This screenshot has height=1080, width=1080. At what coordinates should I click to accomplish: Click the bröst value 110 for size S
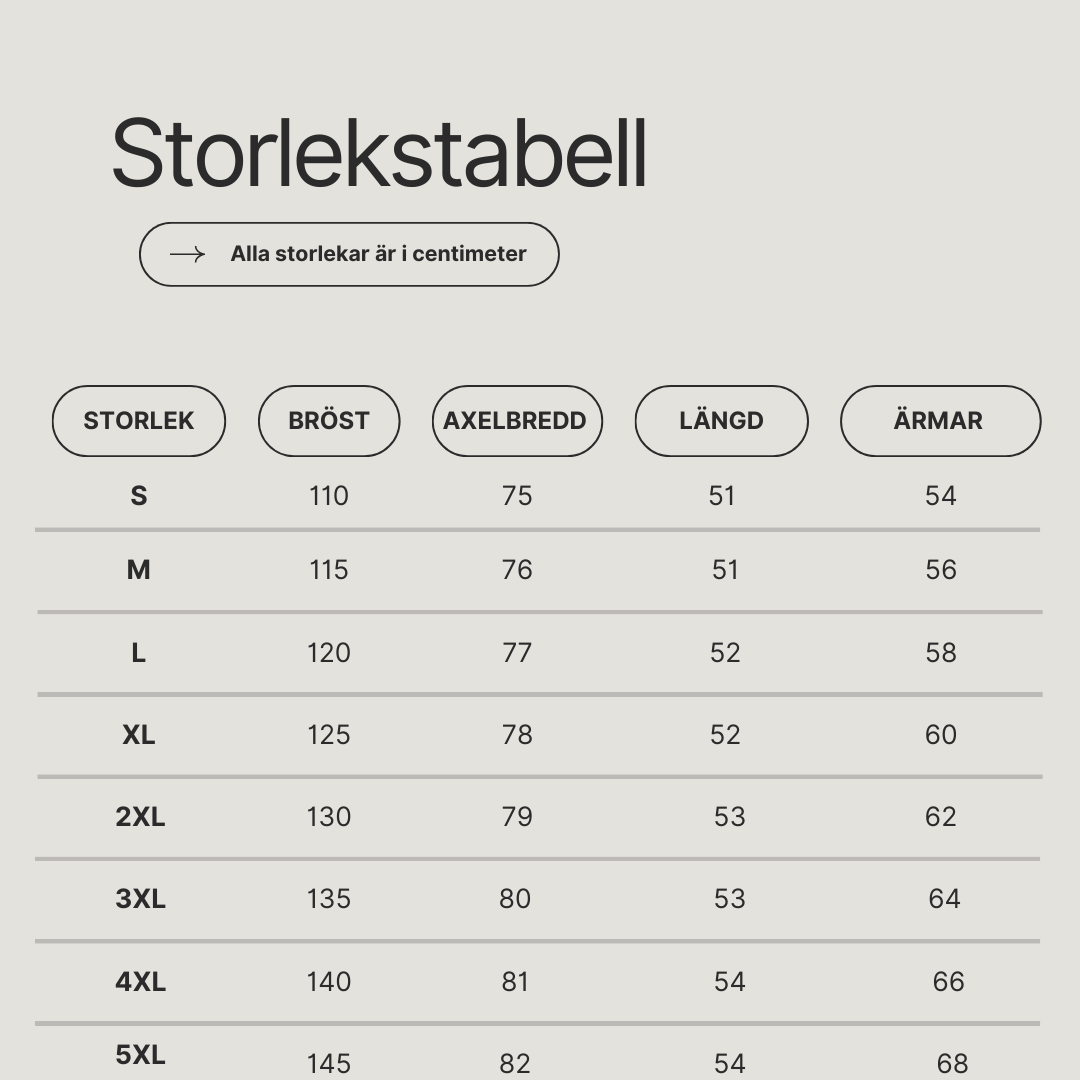(x=329, y=496)
